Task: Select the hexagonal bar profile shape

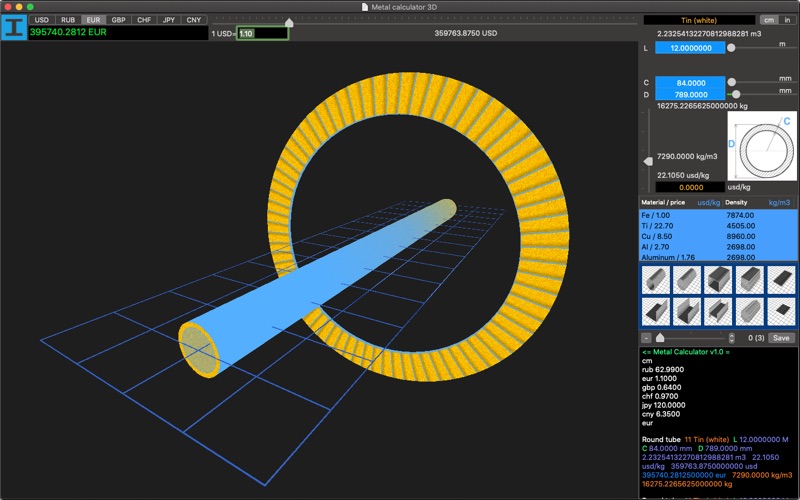Action: [x=749, y=311]
